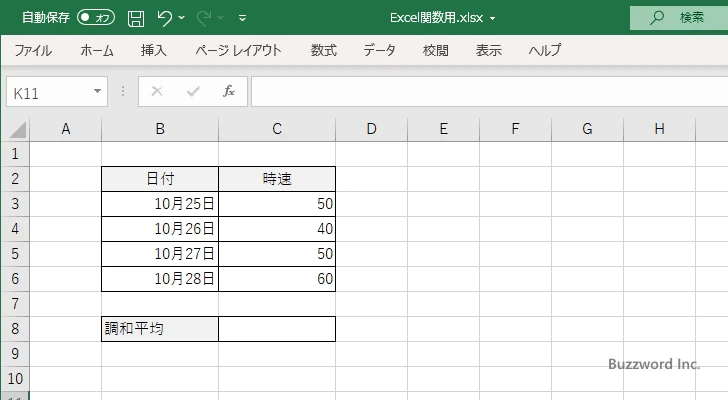
Task: Select empty result cell next to 調和平均
Action: coord(277,329)
